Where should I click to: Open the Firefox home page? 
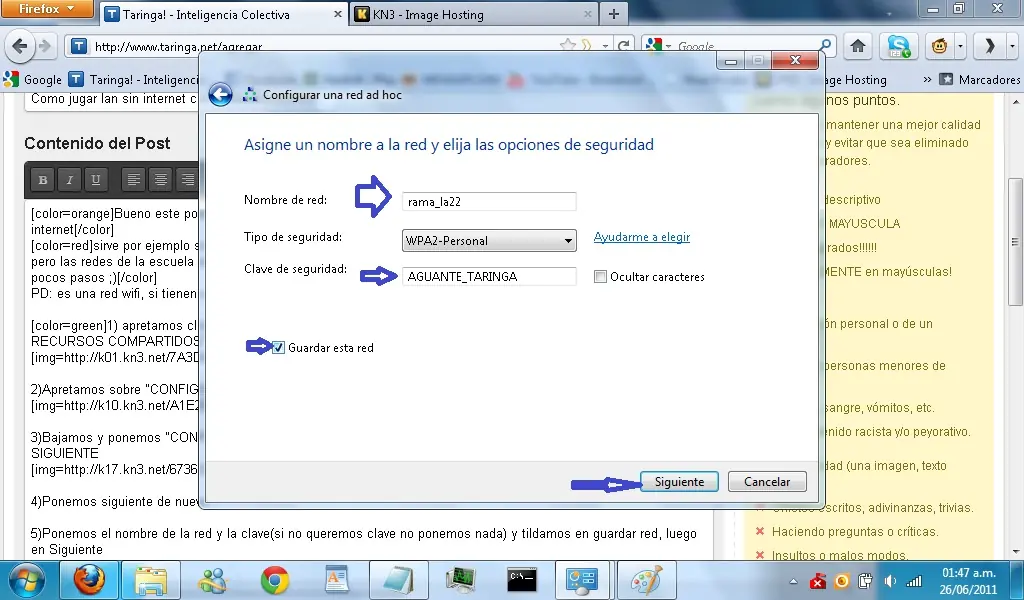click(858, 46)
